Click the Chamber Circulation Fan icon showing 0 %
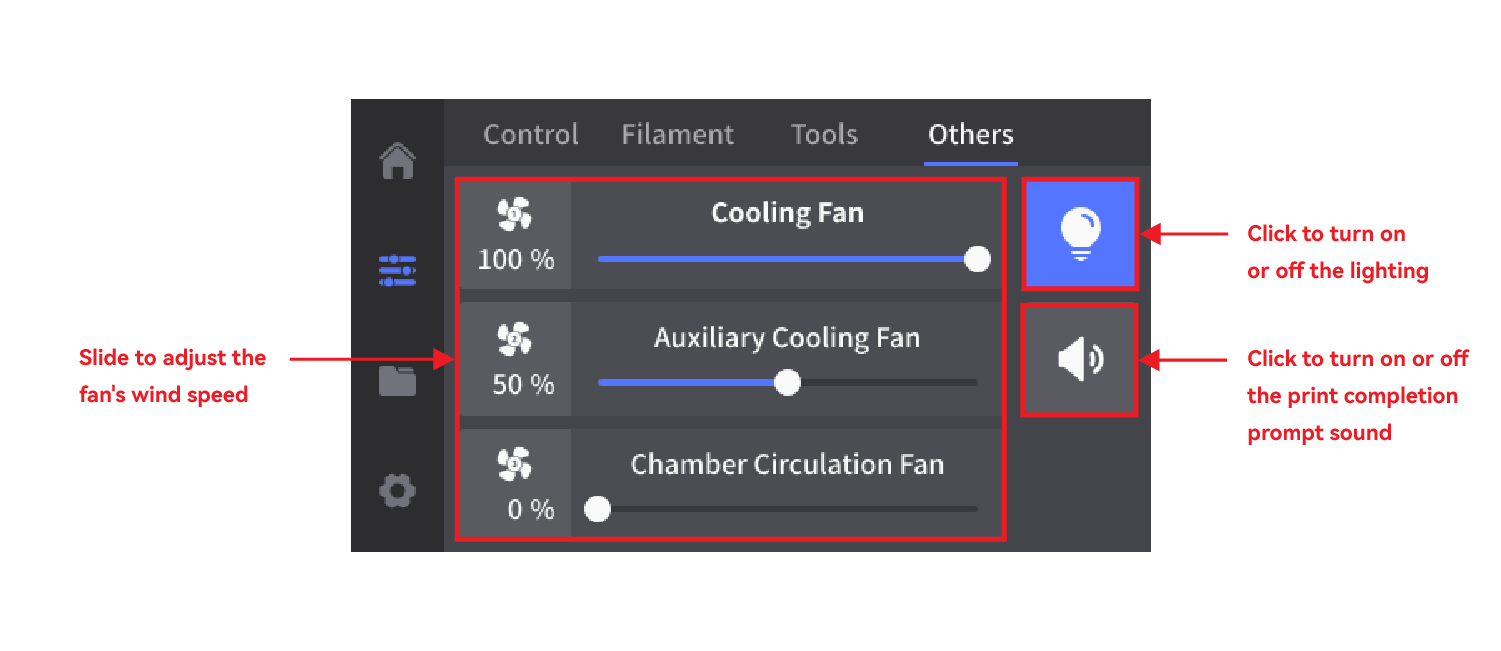This screenshot has width=1501, height=651. pos(515,463)
